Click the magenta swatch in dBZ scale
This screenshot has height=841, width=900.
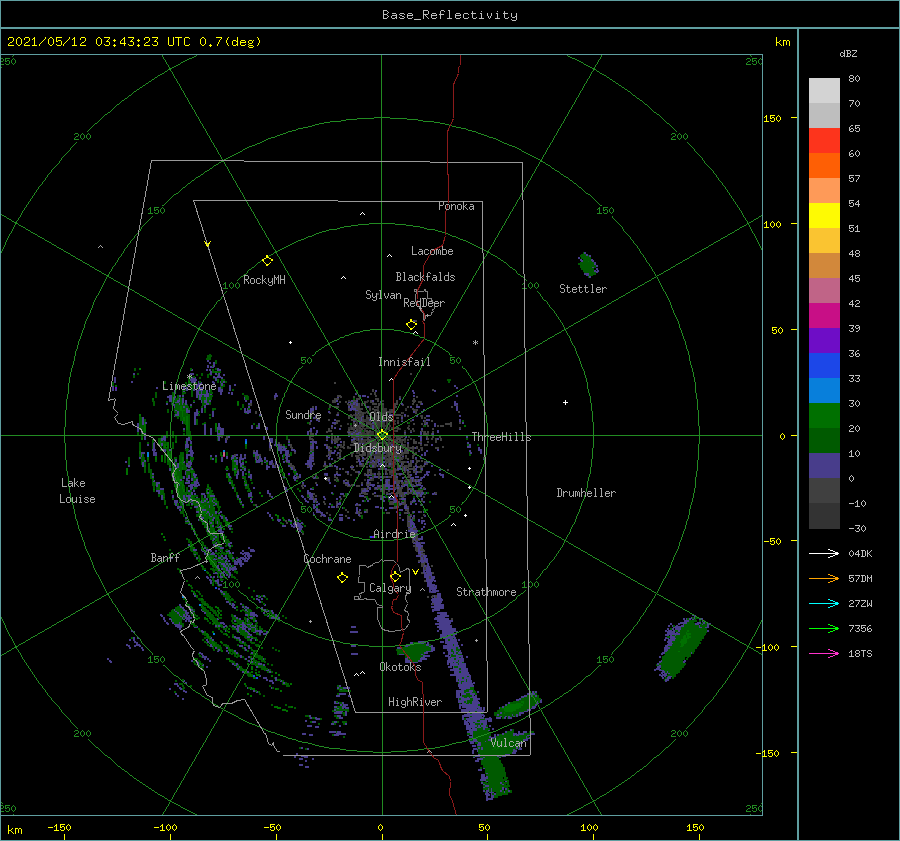pyautogui.click(x=824, y=315)
